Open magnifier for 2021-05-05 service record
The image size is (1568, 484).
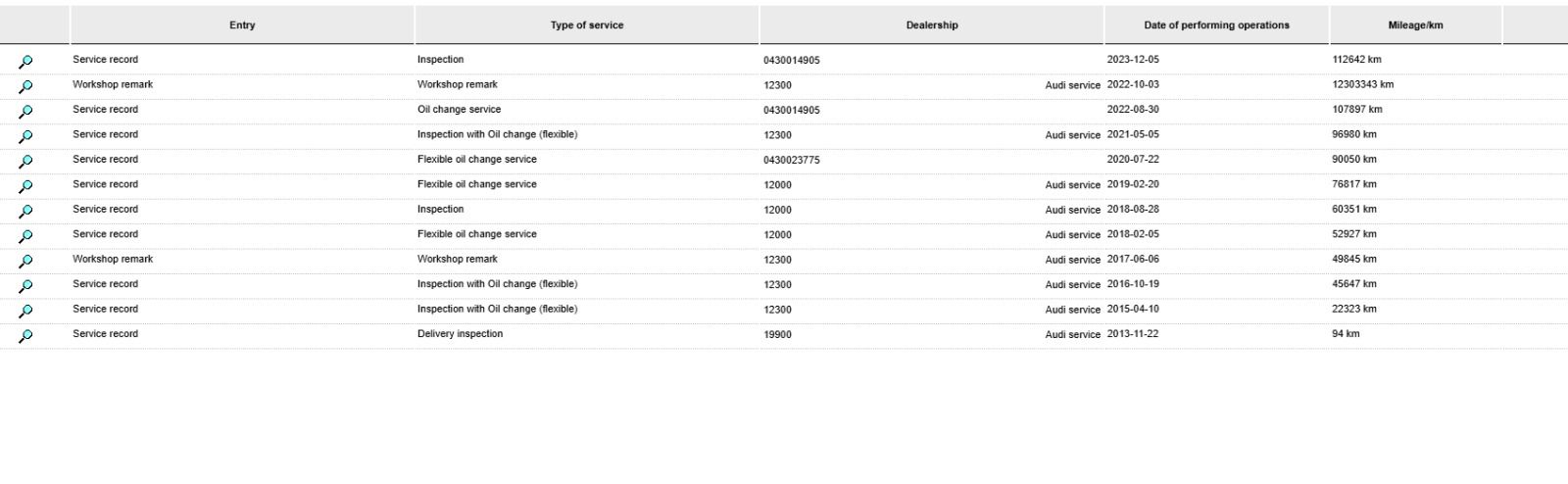[x=25, y=136]
